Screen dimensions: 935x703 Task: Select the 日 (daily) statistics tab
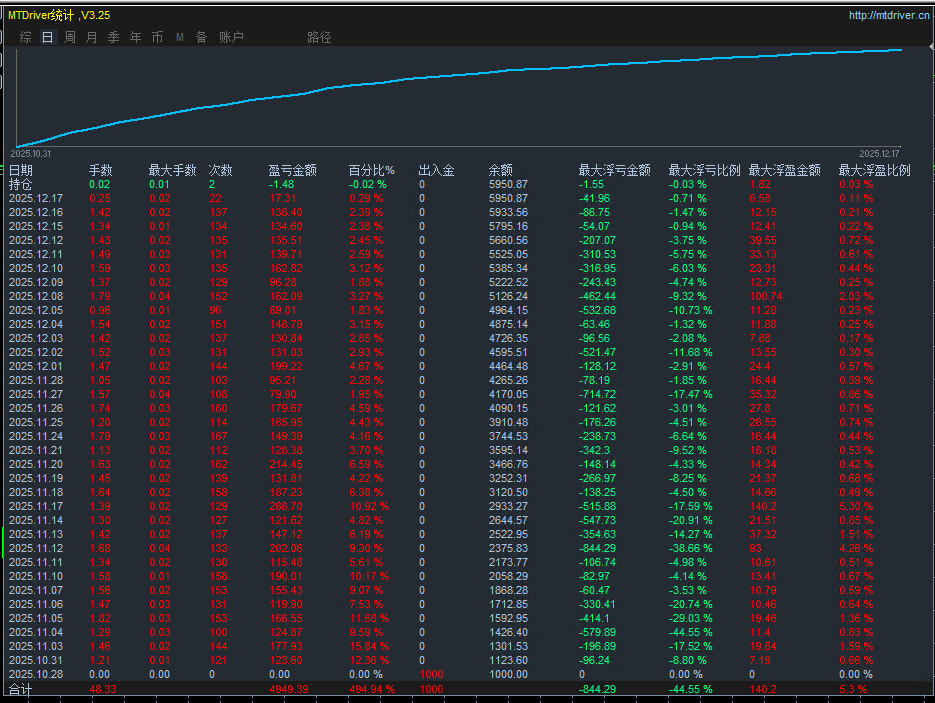(47, 37)
